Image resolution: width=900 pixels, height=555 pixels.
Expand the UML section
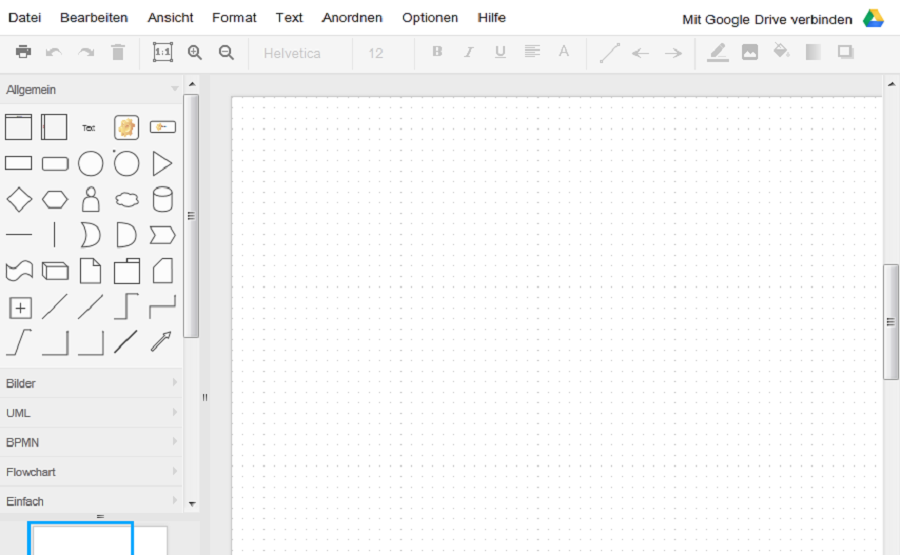(91, 413)
